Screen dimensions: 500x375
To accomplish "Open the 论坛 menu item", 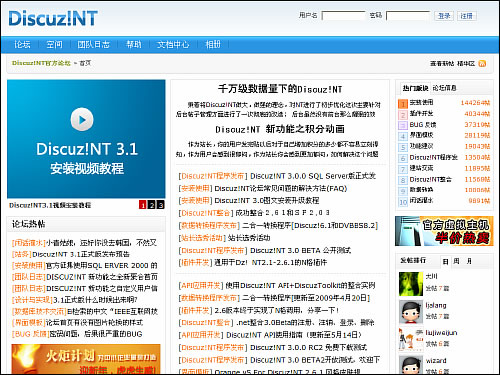I will click(22, 44).
